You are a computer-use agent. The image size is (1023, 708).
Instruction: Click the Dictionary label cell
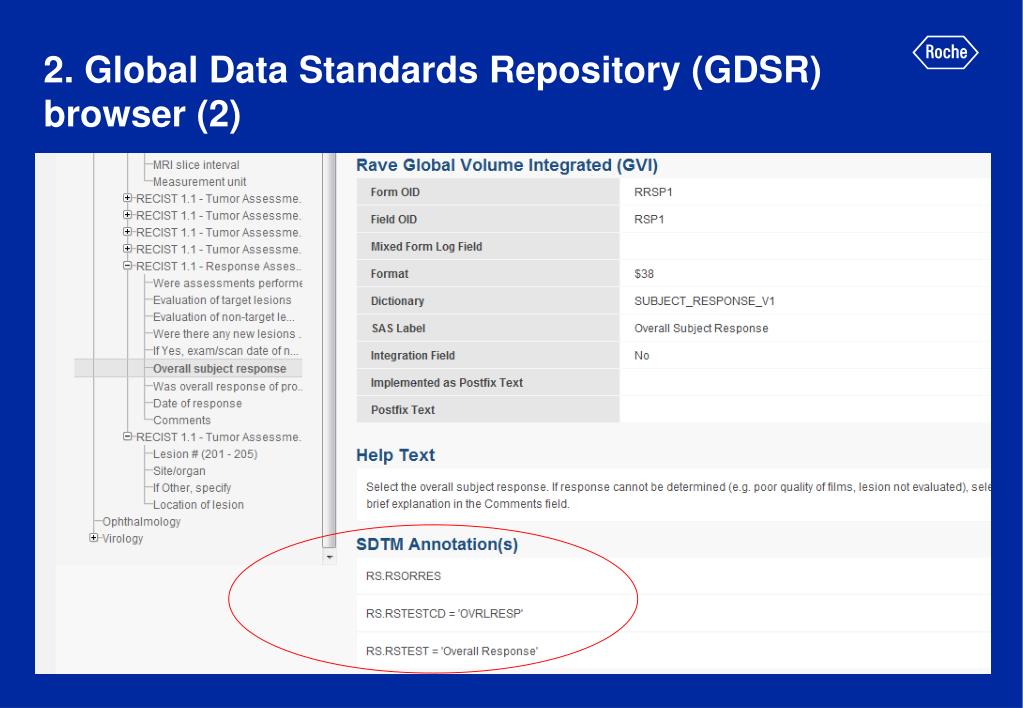tap(488, 301)
